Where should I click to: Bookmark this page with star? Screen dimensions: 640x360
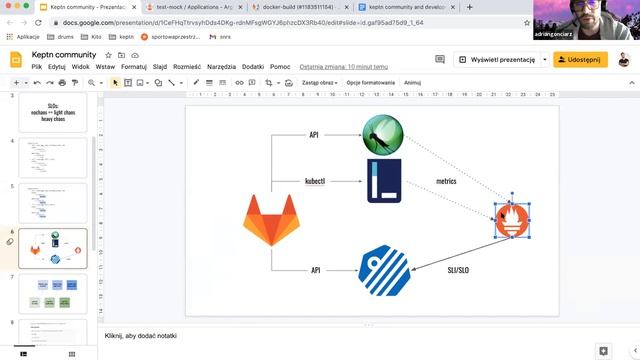pos(527,23)
